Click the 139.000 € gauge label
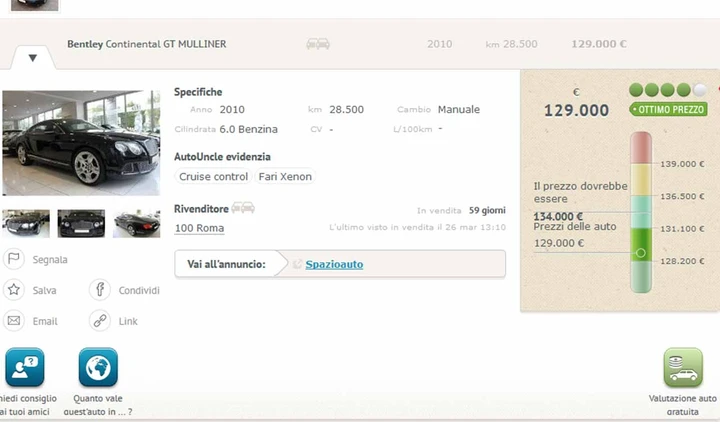720x422 pixels. pos(682,164)
